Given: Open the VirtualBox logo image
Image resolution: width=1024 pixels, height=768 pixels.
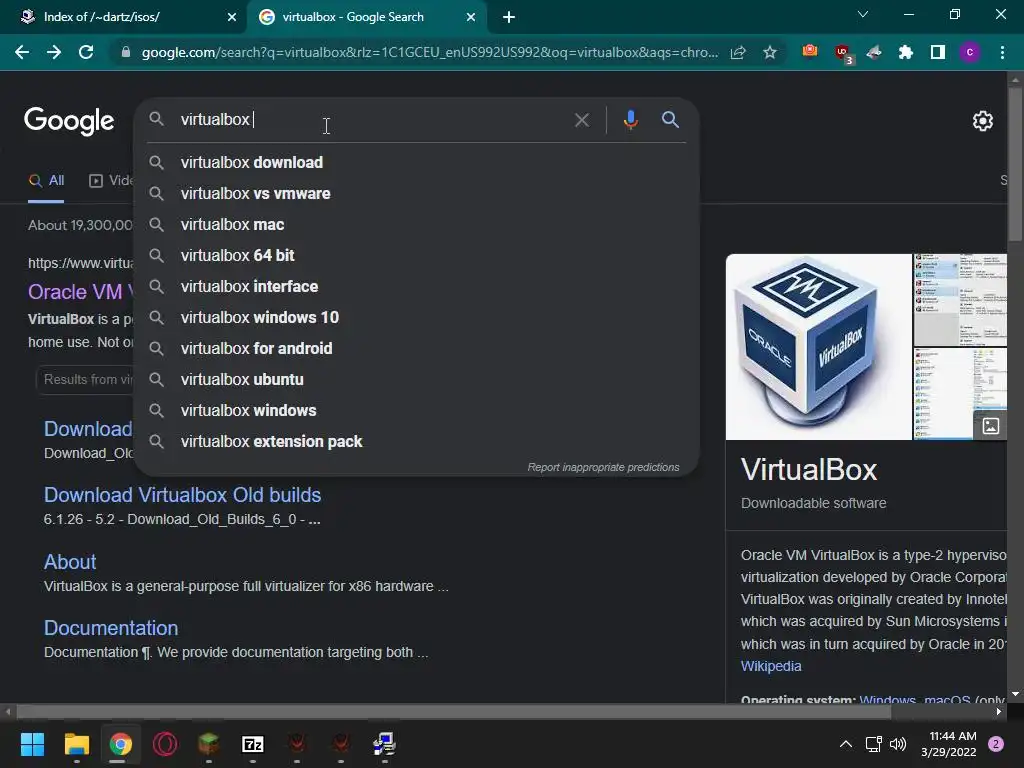Looking at the screenshot, I should 818,347.
